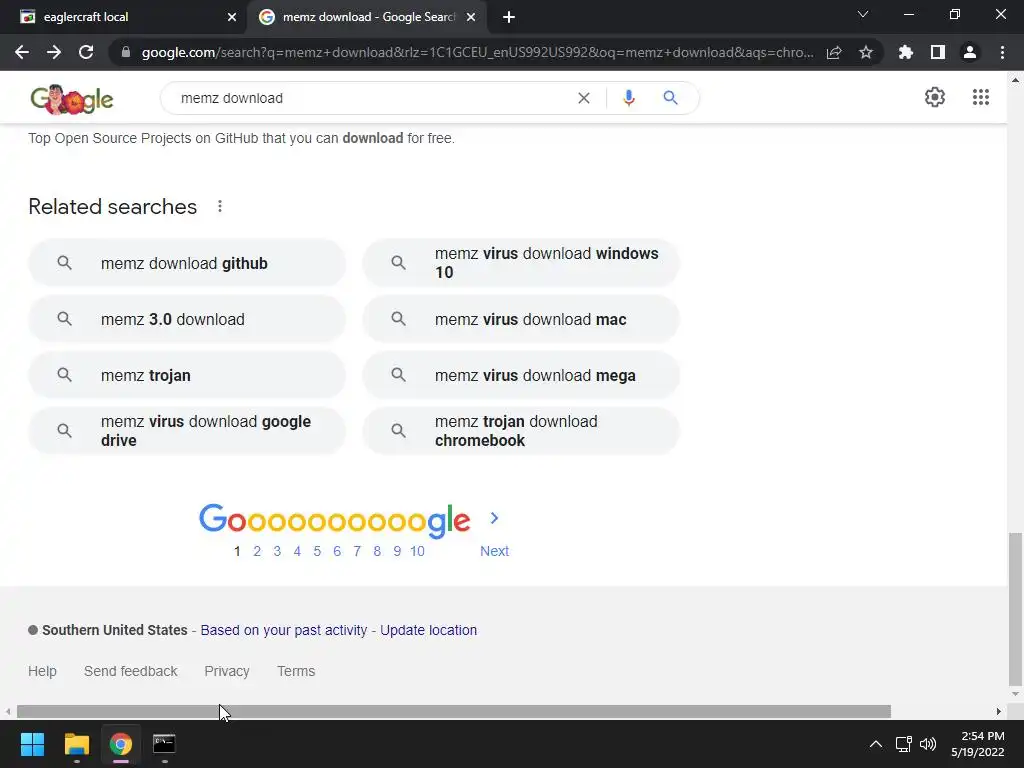Open the Chrome three-dot menu
The image size is (1024, 768).
coord(1002,53)
